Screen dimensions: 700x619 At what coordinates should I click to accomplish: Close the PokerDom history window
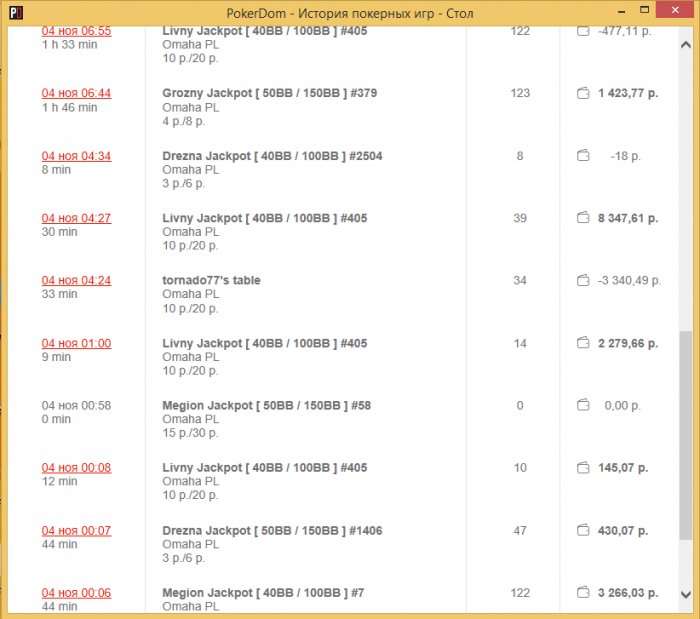[x=675, y=10]
